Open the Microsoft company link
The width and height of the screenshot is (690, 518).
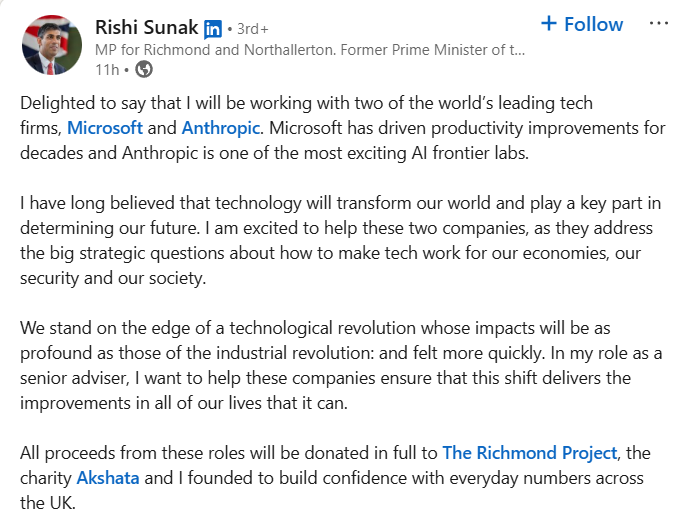pos(105,128)
